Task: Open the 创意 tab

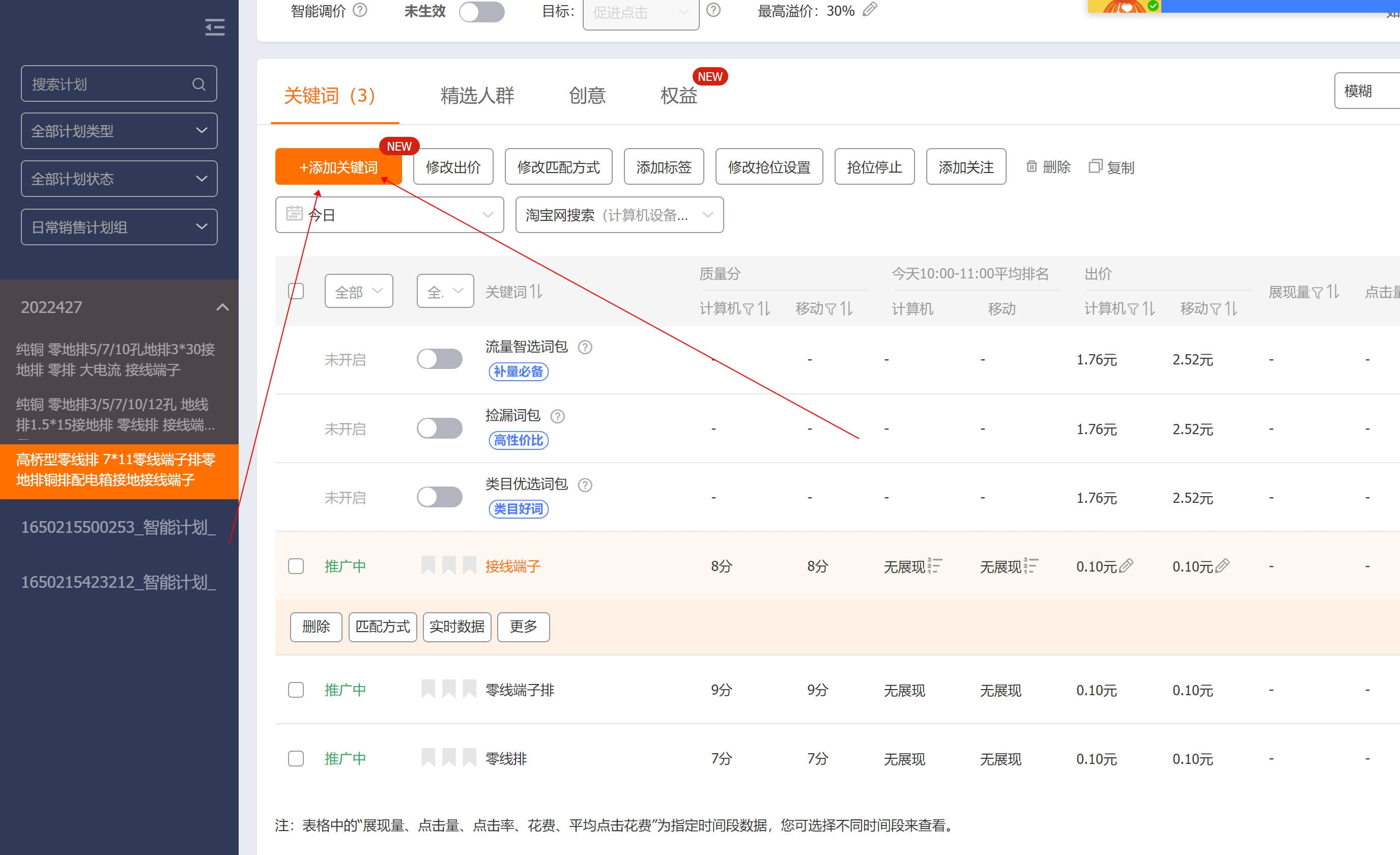Action: click(x=587, y=95)
